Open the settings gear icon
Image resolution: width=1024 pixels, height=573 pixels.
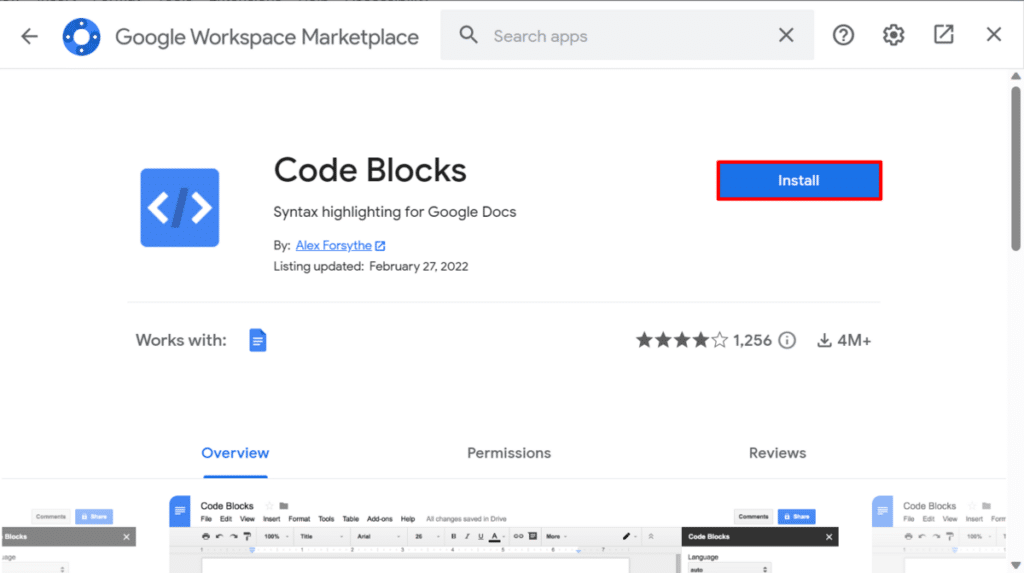[x=893, y=35]
